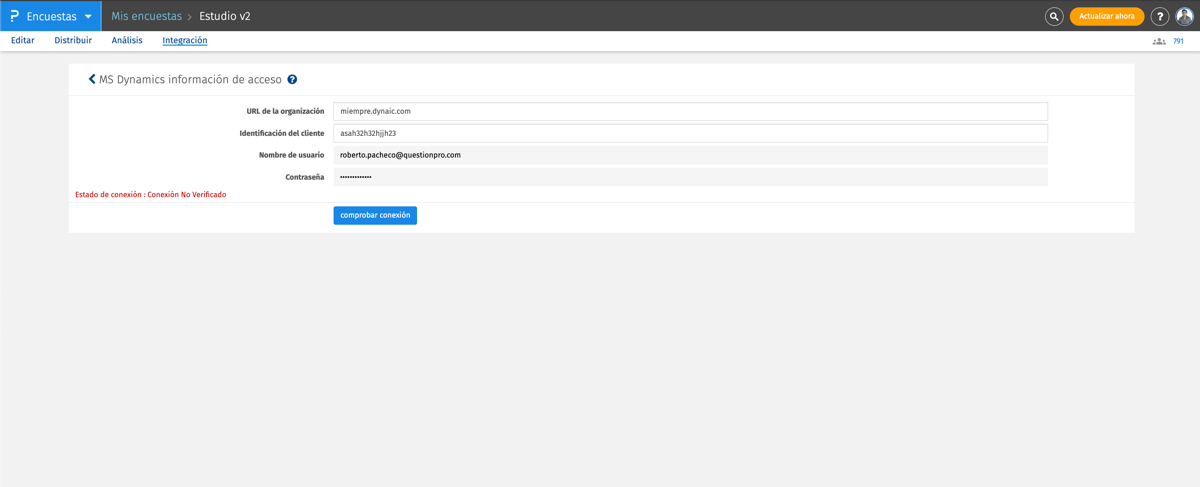Click the Conexión No Verificado status text
The image size is (1200, 487).
[x=187, y=195]
